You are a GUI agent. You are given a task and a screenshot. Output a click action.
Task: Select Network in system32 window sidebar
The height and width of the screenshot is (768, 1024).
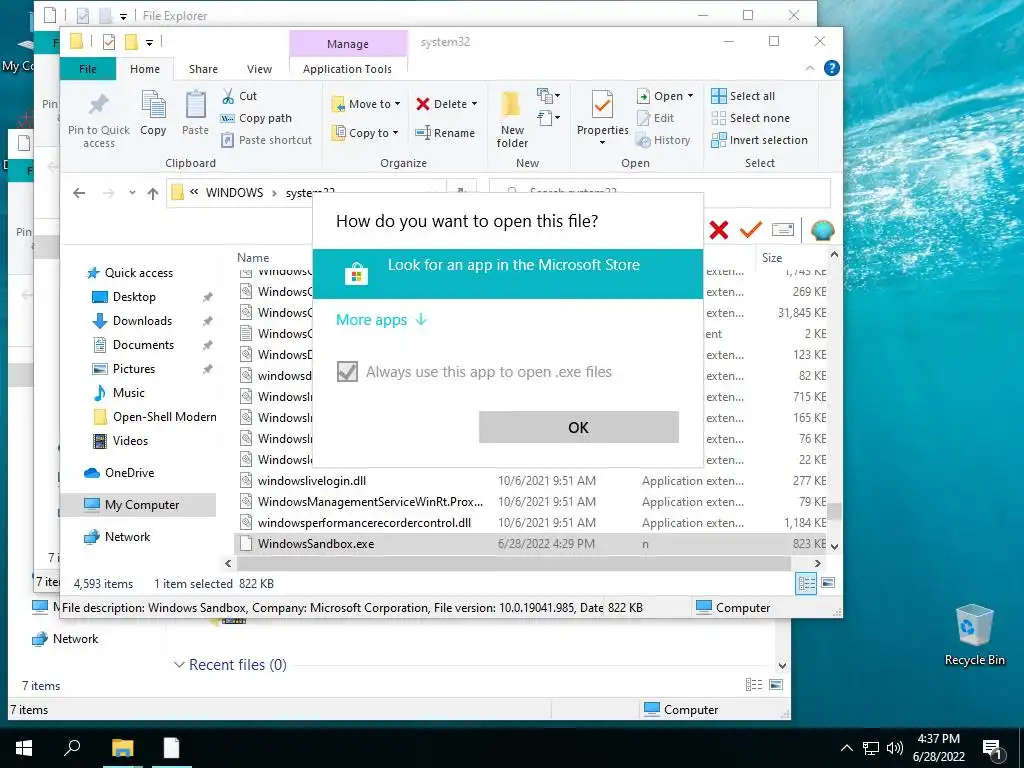click(x=127, y=537)
